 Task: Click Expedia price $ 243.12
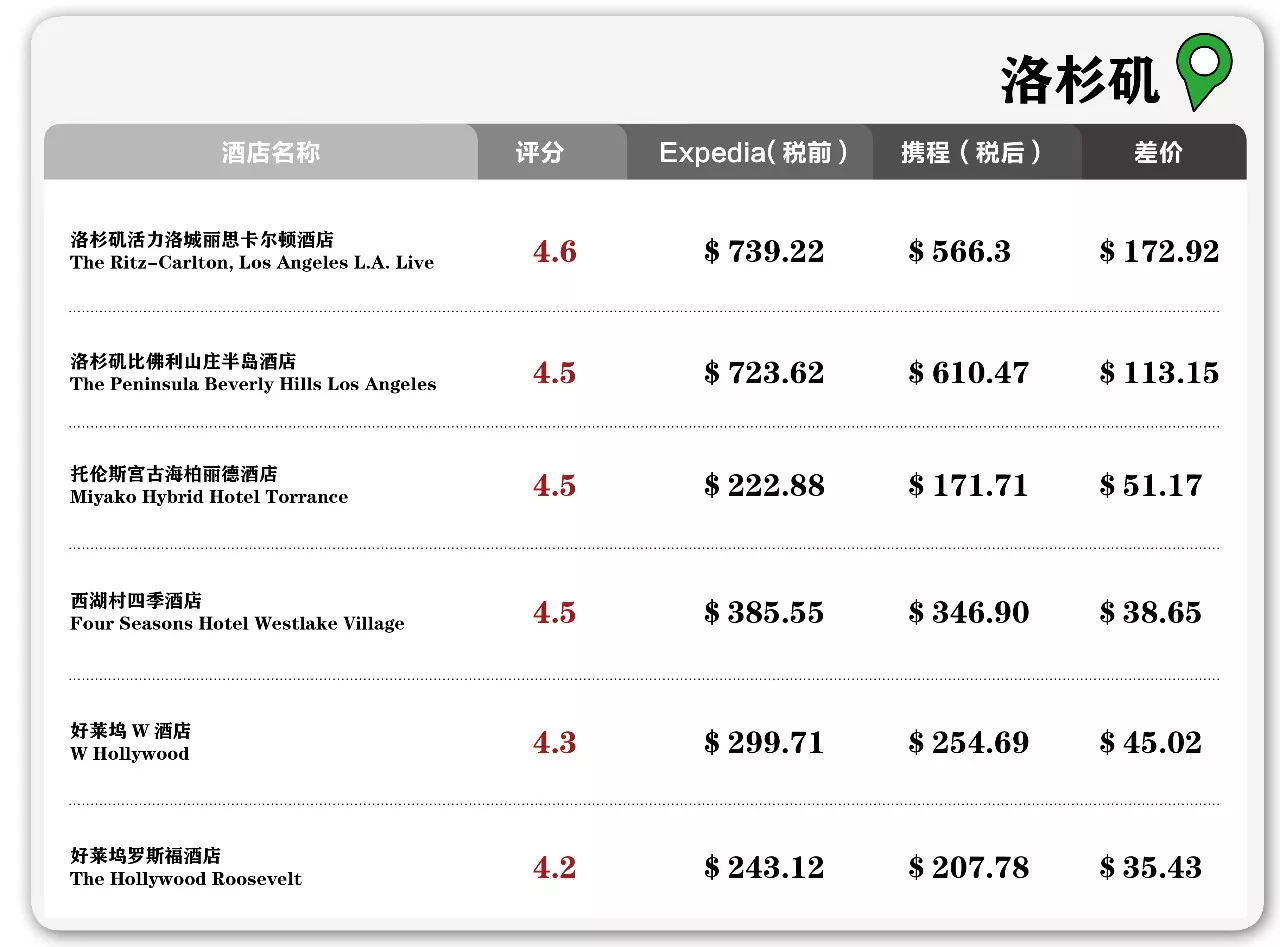pos(764,868)
